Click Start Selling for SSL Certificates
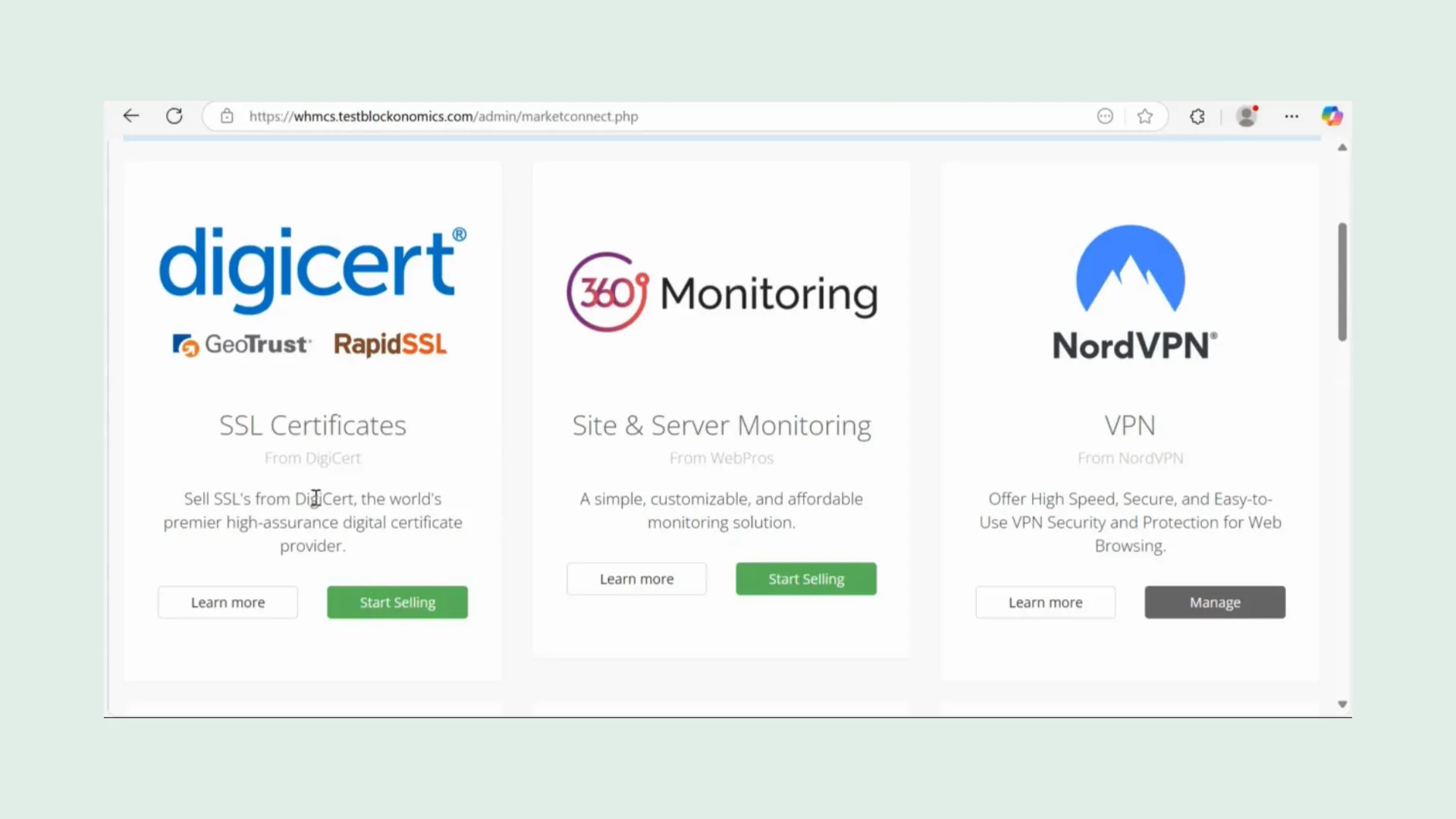 (397, 602)
